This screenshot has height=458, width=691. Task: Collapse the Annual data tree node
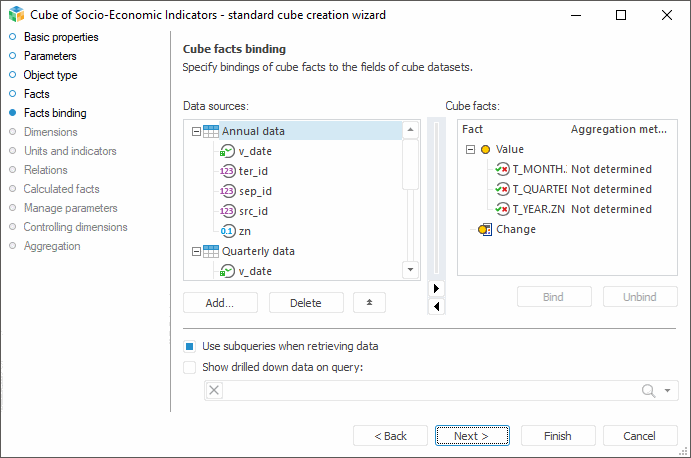[195, 131]
